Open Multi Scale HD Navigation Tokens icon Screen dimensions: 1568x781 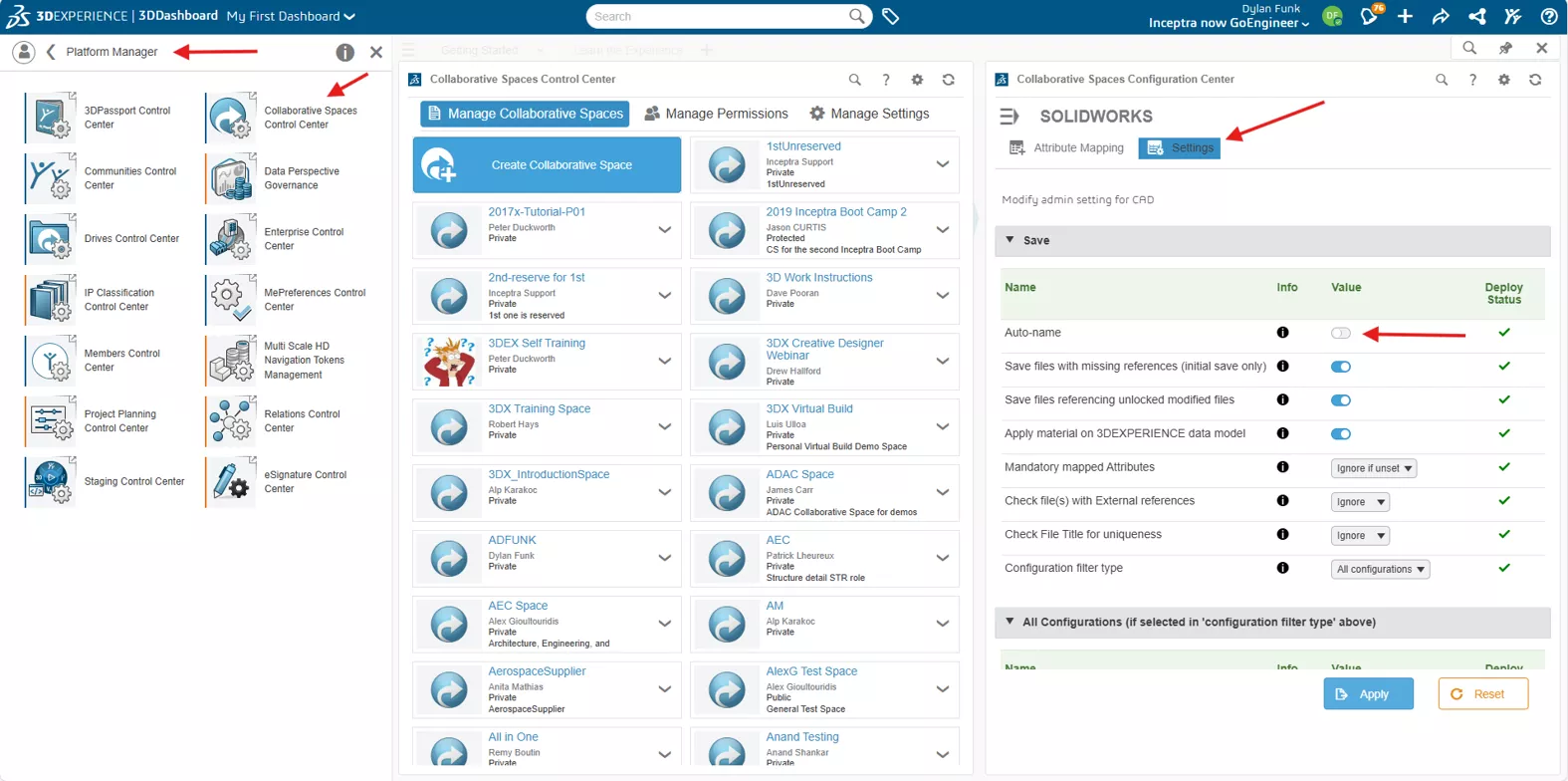click(x=231, y=361)
